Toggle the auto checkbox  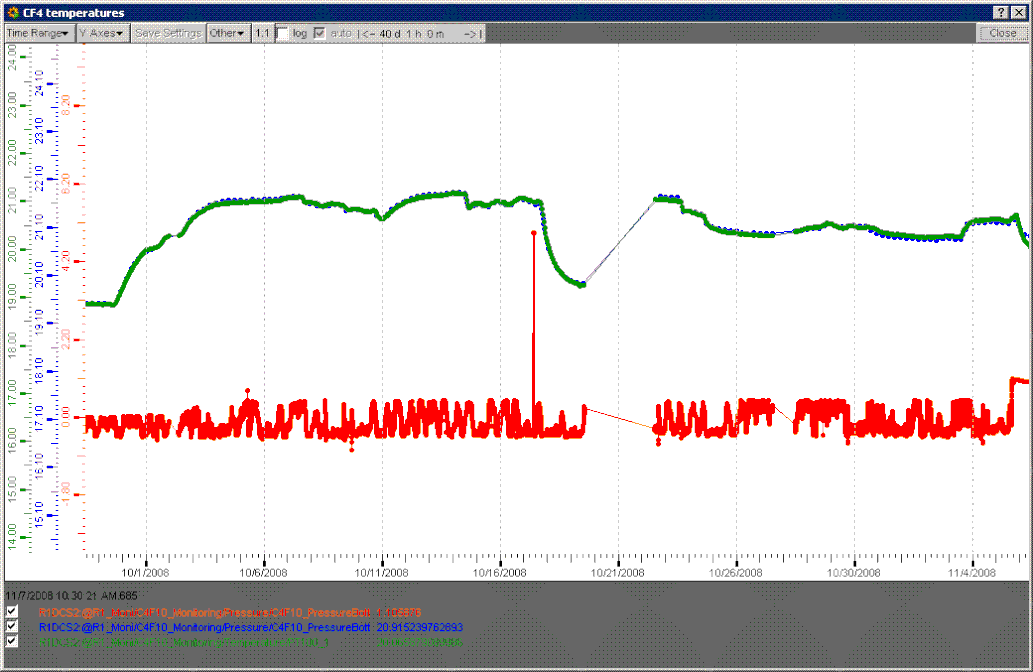pos(320,33)
